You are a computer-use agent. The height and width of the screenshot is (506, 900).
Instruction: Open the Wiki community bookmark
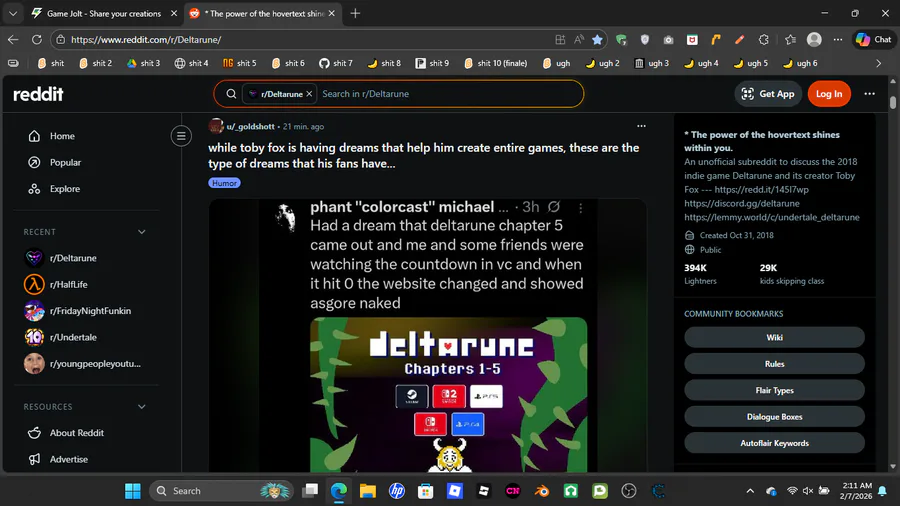click(774, 337)
